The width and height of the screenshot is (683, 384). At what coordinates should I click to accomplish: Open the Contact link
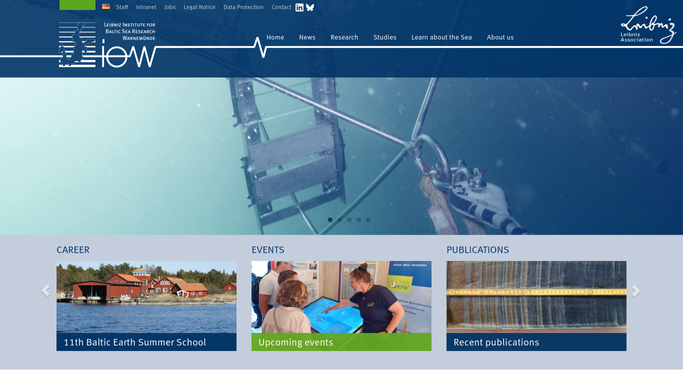[281, 7]
